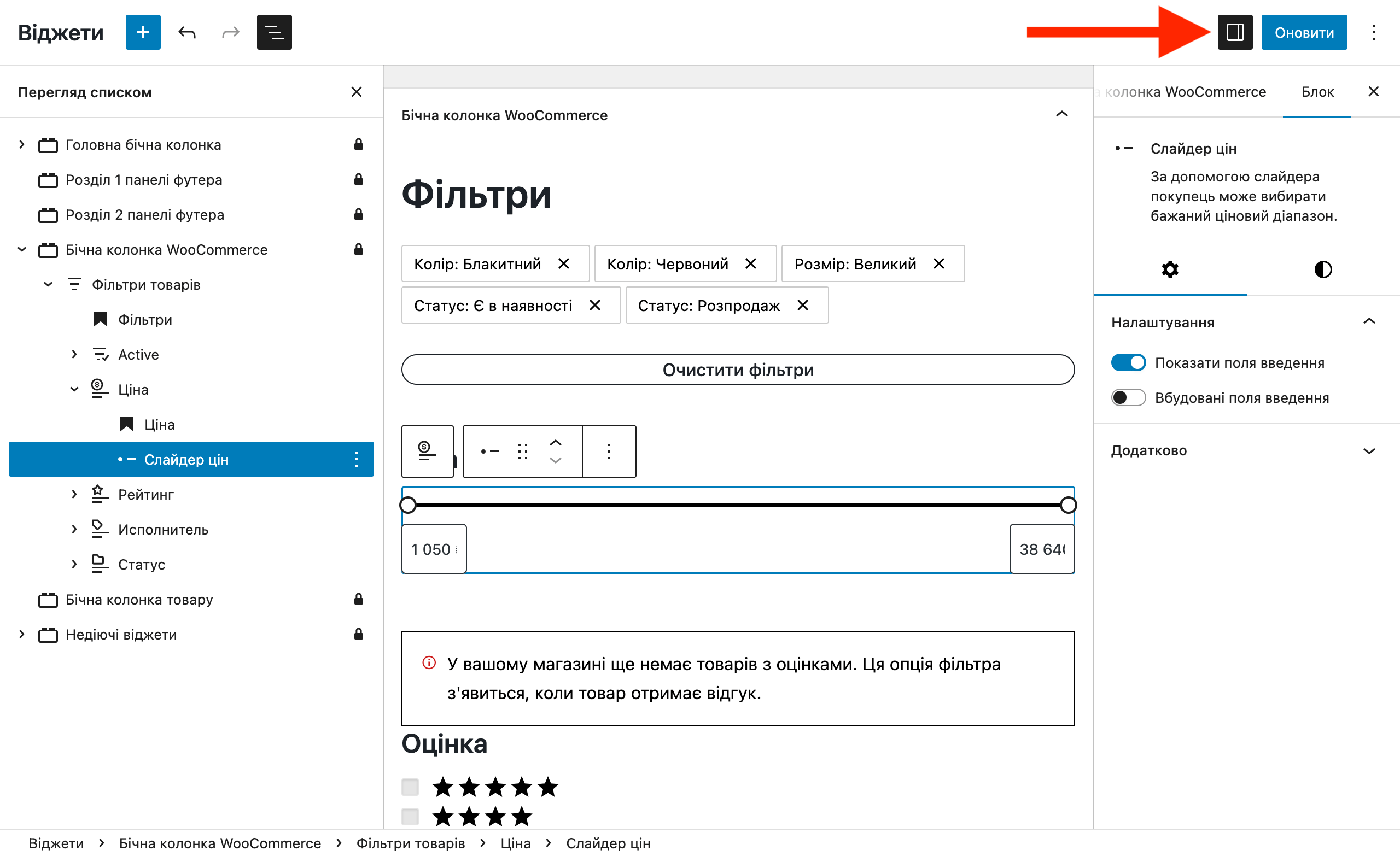Image resolution: width=1400 pixels, height=856 pixels.
Task: Click the maximum price slider handle
Action: [1068, 505]
